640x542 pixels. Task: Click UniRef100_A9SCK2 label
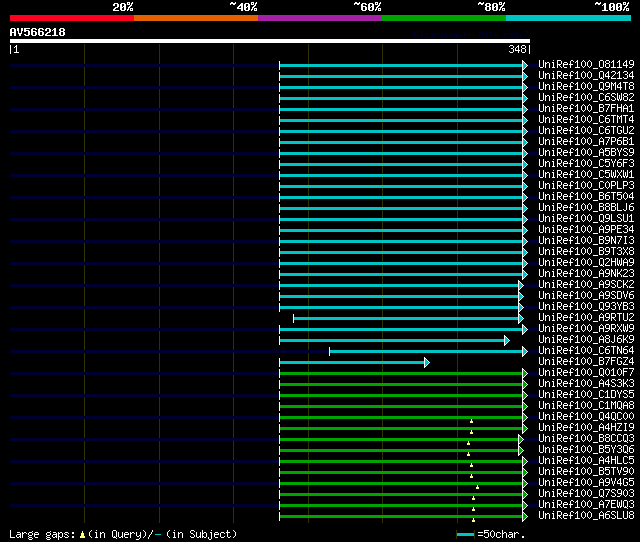point(586,285)
